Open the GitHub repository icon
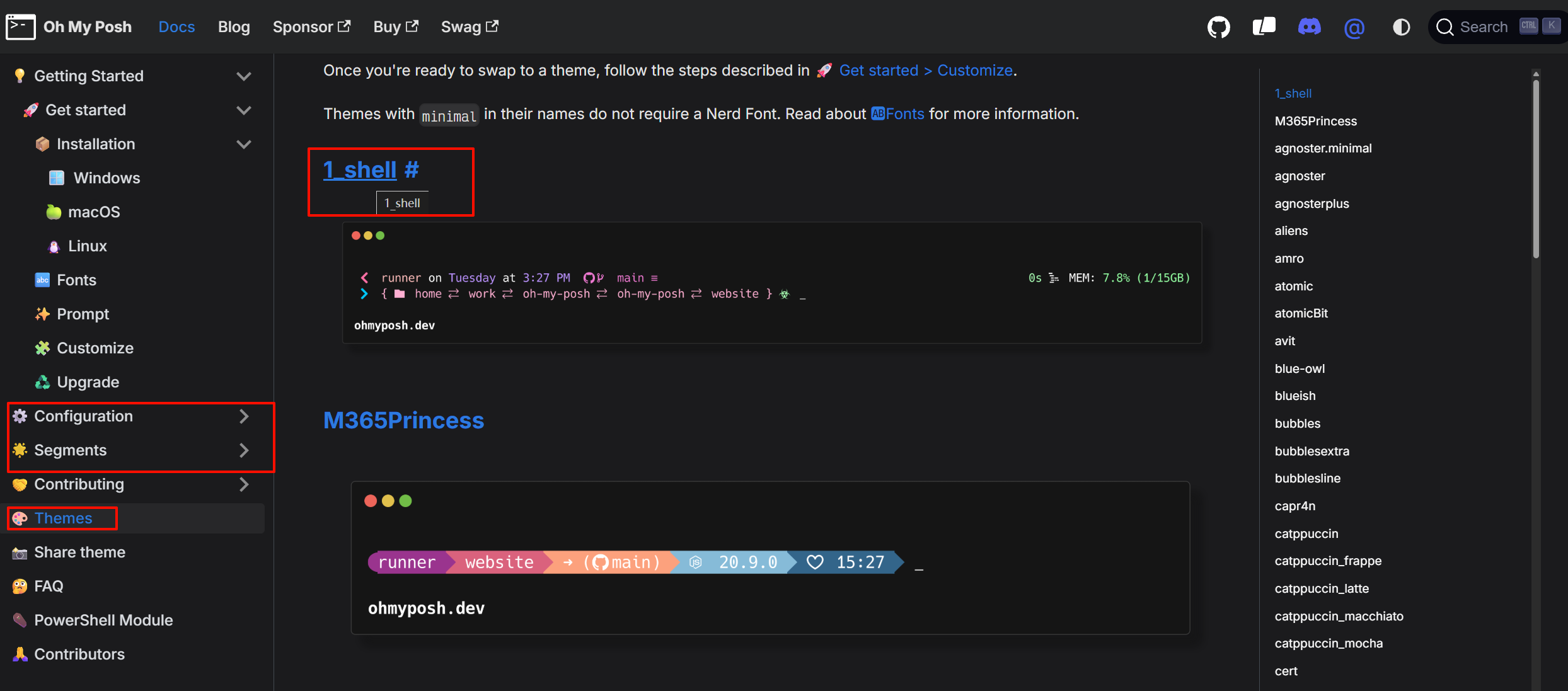This screenshot has width=1568, height=691. click(x=1218, y=27)
